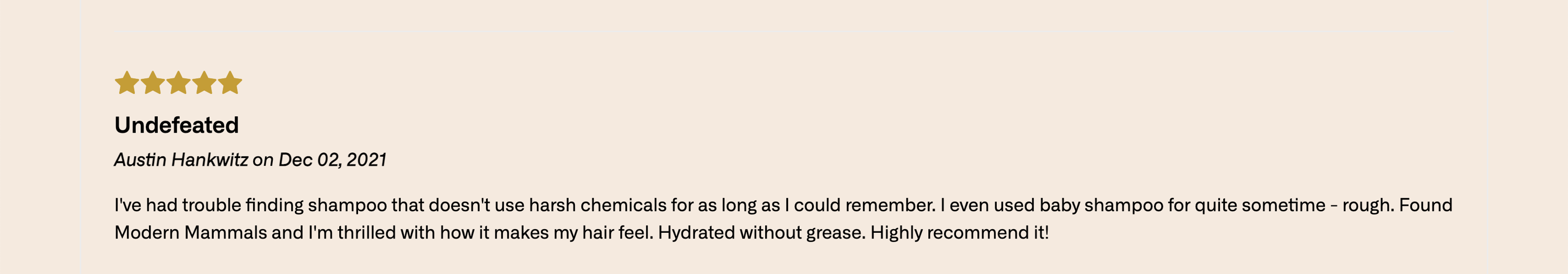Click the review date Dec 02, 2021
1568x274 pixels.
coord(332,160)
